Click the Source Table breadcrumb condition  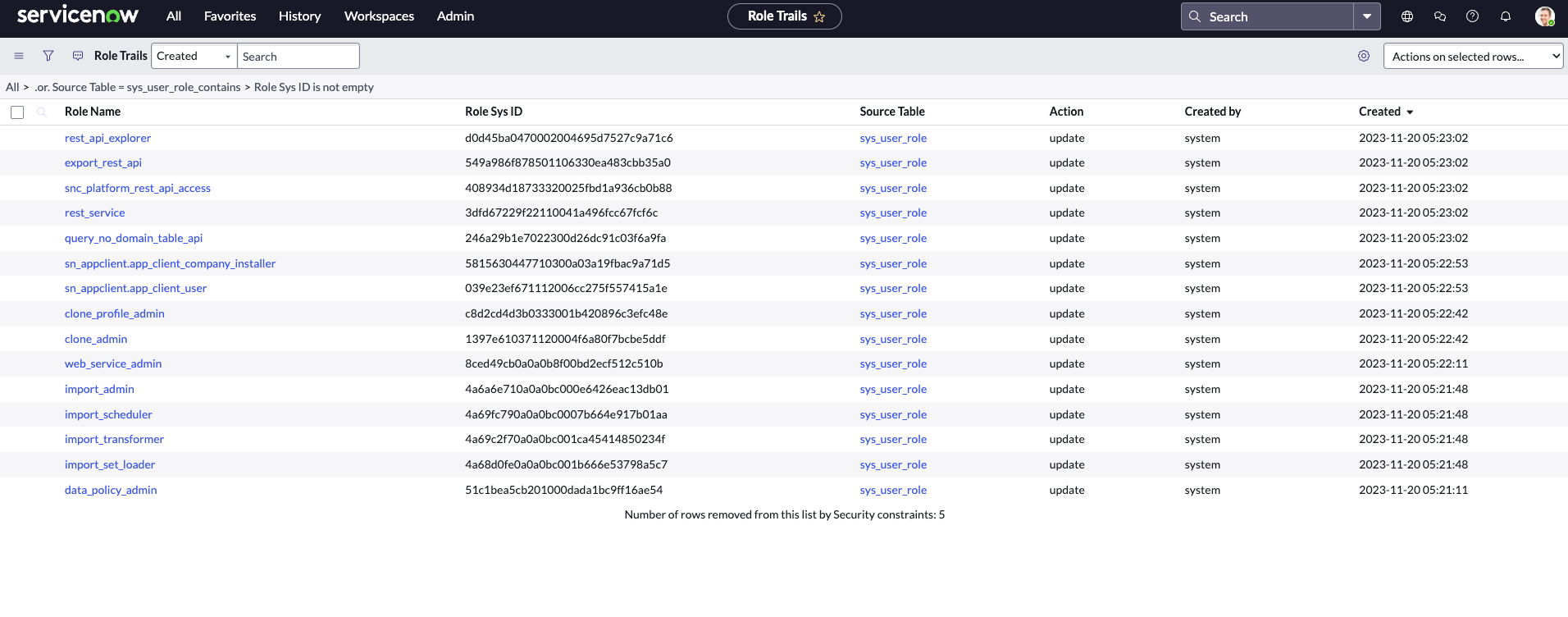tap(137, 87)
